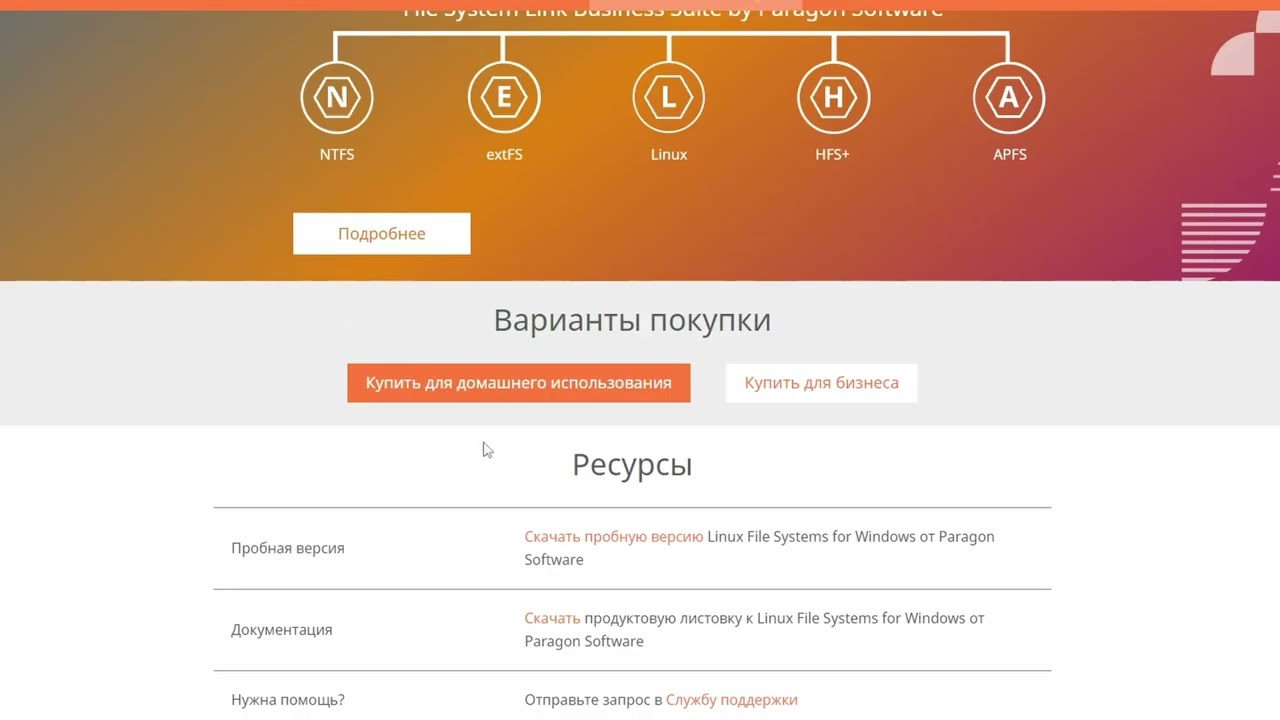
Task: Click the extFS hexagon E icon
Action: click(x=504, y=97)
